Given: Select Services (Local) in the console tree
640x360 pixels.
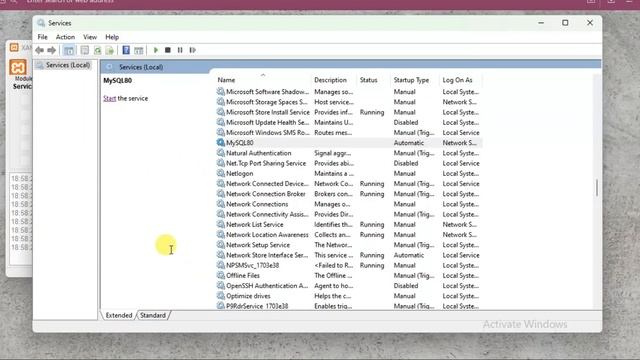Looking at the screenshot, I should [68, 65].
